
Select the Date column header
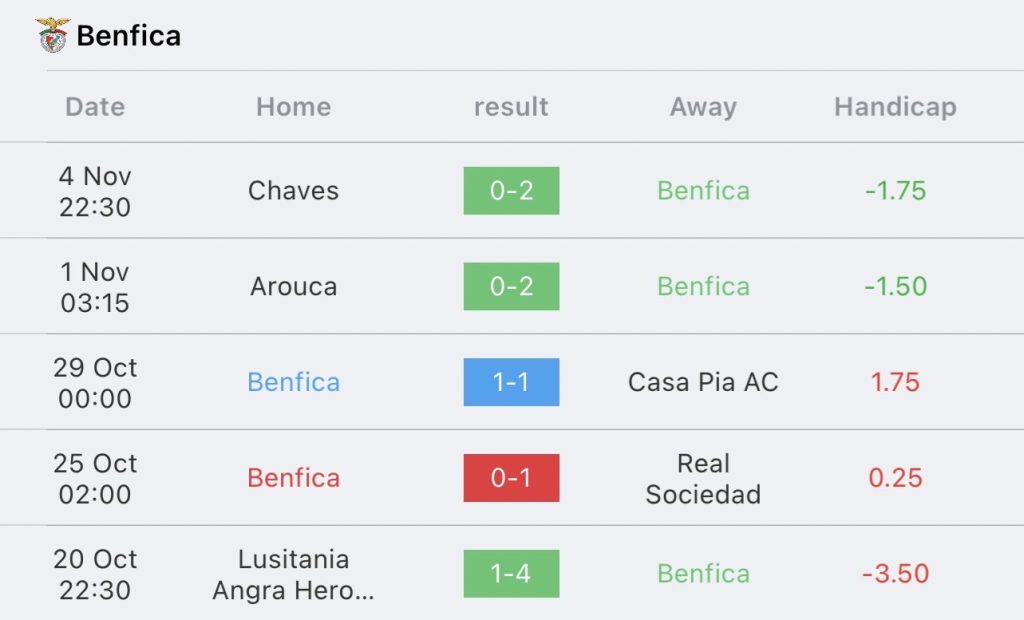coord(95,106)
